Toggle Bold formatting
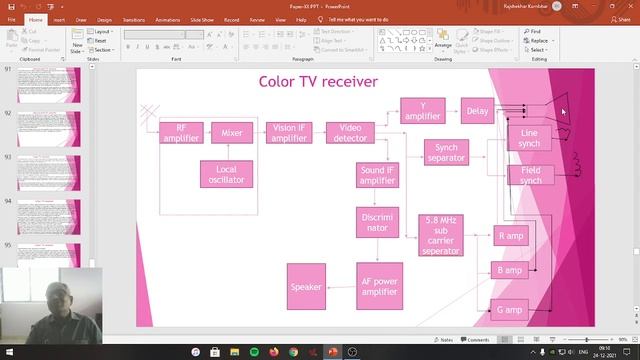 128,47
